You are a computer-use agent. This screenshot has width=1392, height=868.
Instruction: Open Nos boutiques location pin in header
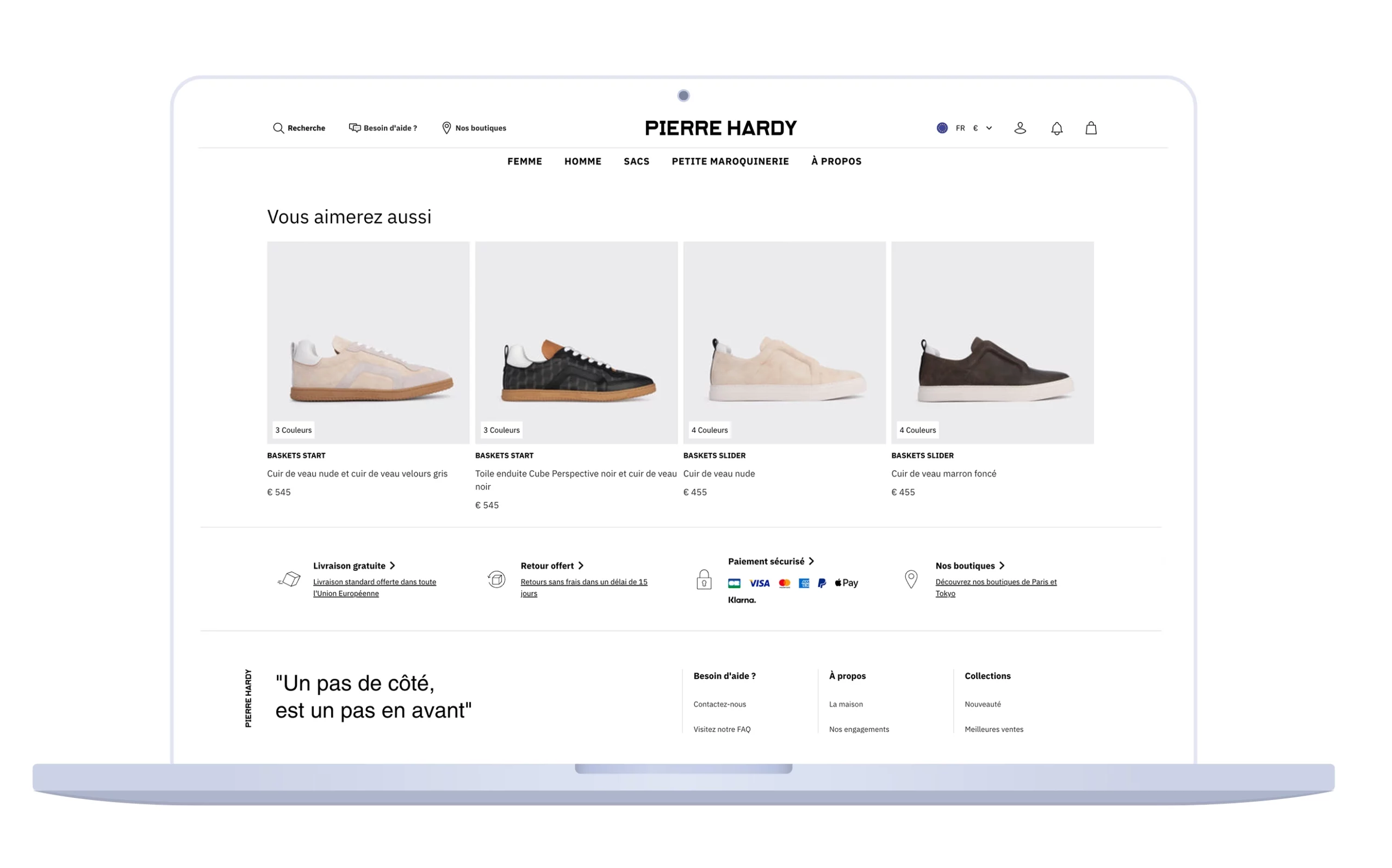pyautogui.click(x=447, y=128)
